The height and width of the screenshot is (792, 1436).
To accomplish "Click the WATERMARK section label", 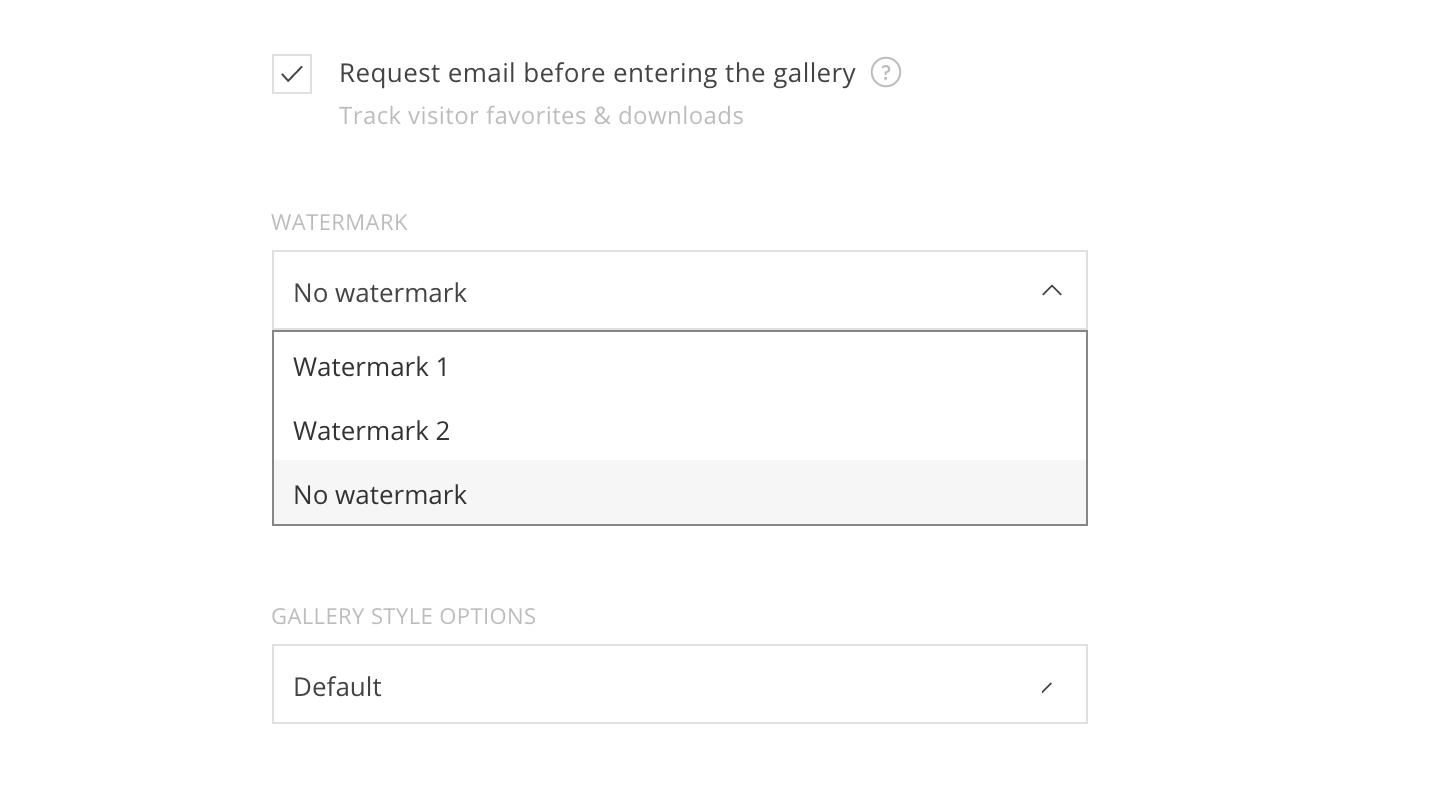I will (339, 222).
